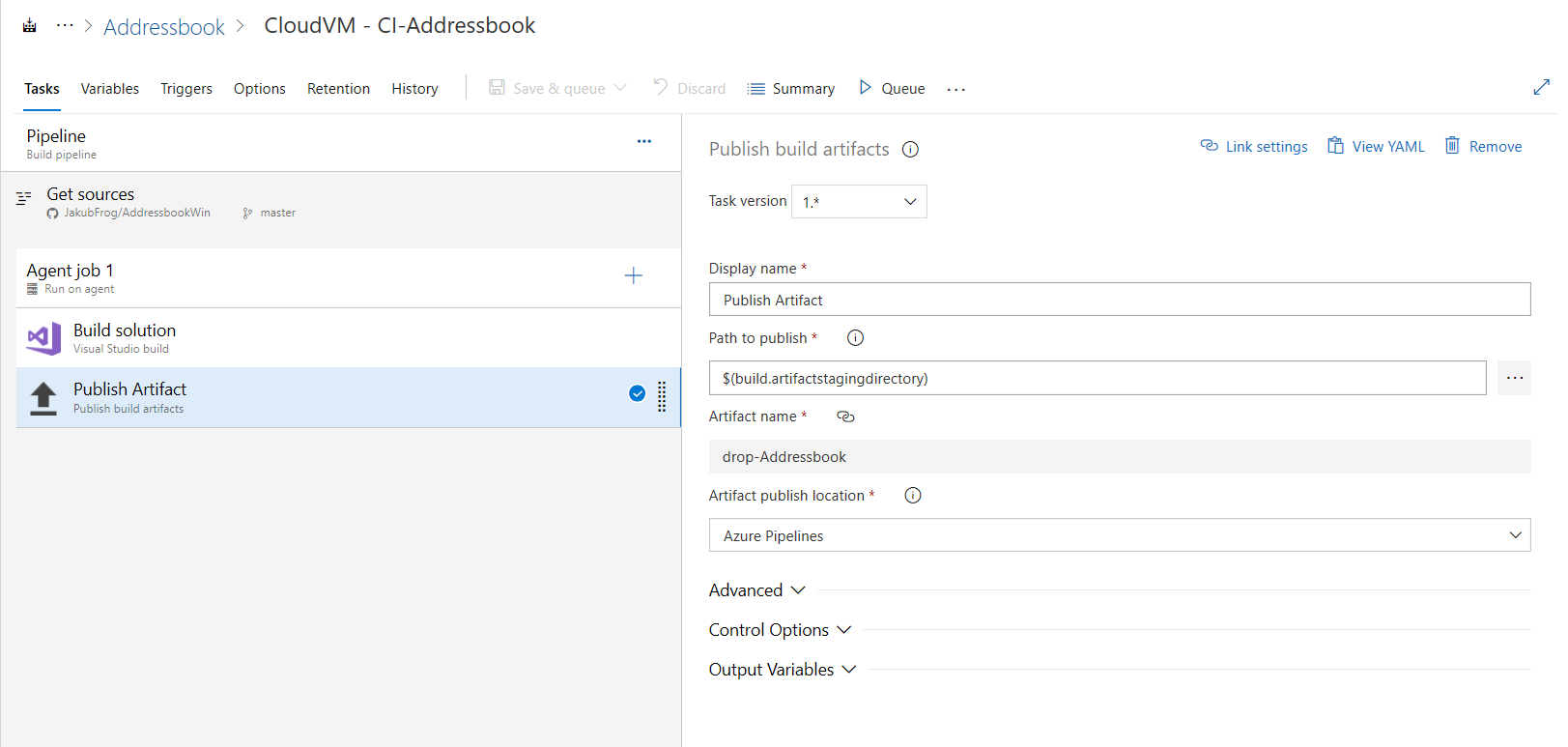Image resolution: width=1568 pixels, height=747 pixels.
Task: Browse path with ellipsis button
Action: pos(1514,378)
